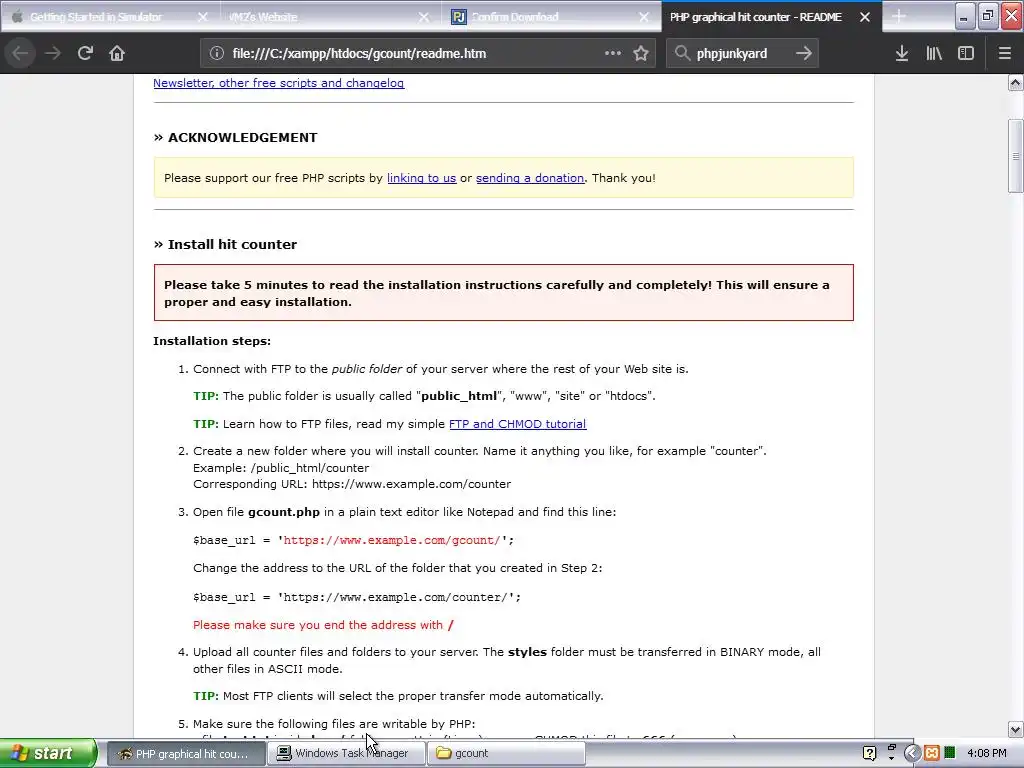The width and height of the screenshot is (1024, 768).
Task: Click the scrollbar down arrow
Action: coord(1015,729)
